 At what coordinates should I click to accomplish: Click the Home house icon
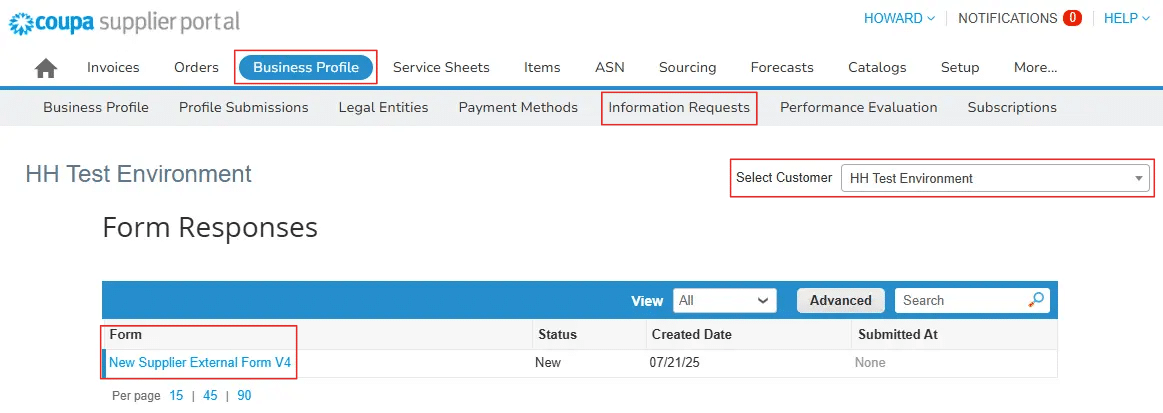point(46,68)
